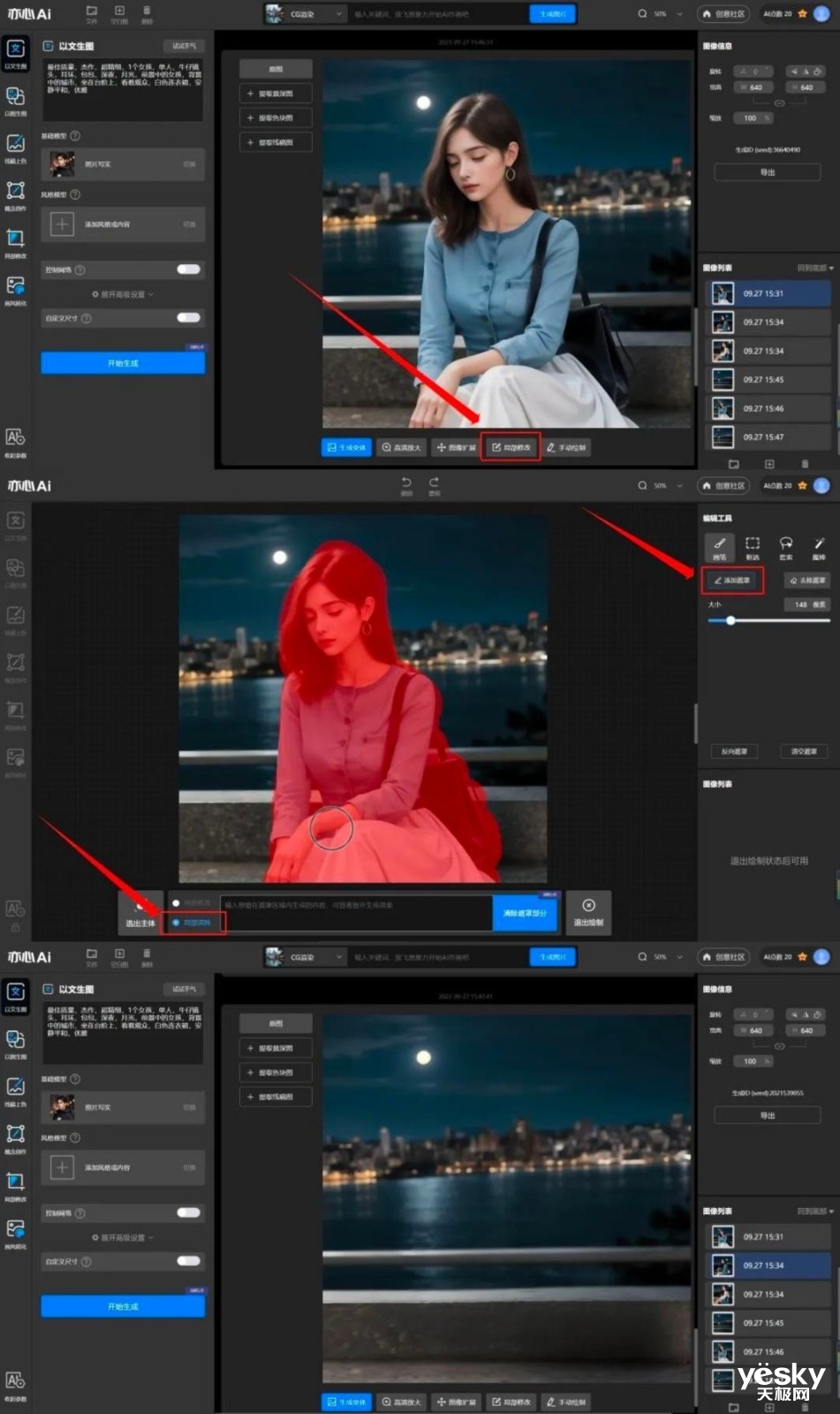Click the undo arrow in mask editor
The height and width of the screenshot is (1414, 840).
(x=406, y=483)
